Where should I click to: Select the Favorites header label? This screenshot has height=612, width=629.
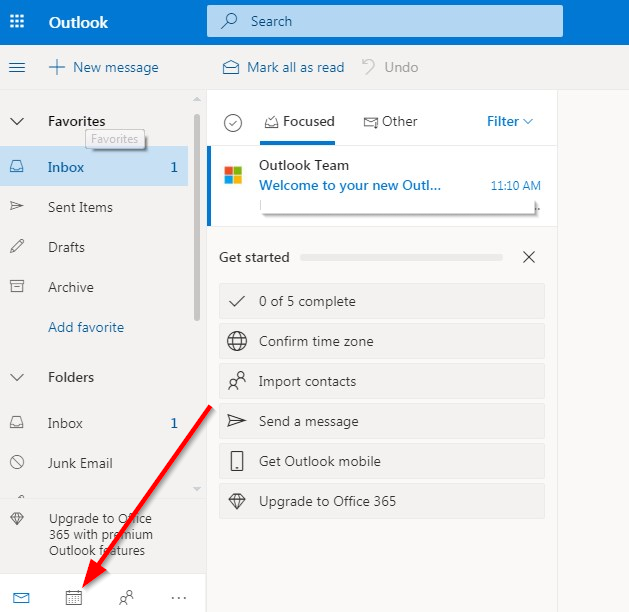[x=77, y=121]
